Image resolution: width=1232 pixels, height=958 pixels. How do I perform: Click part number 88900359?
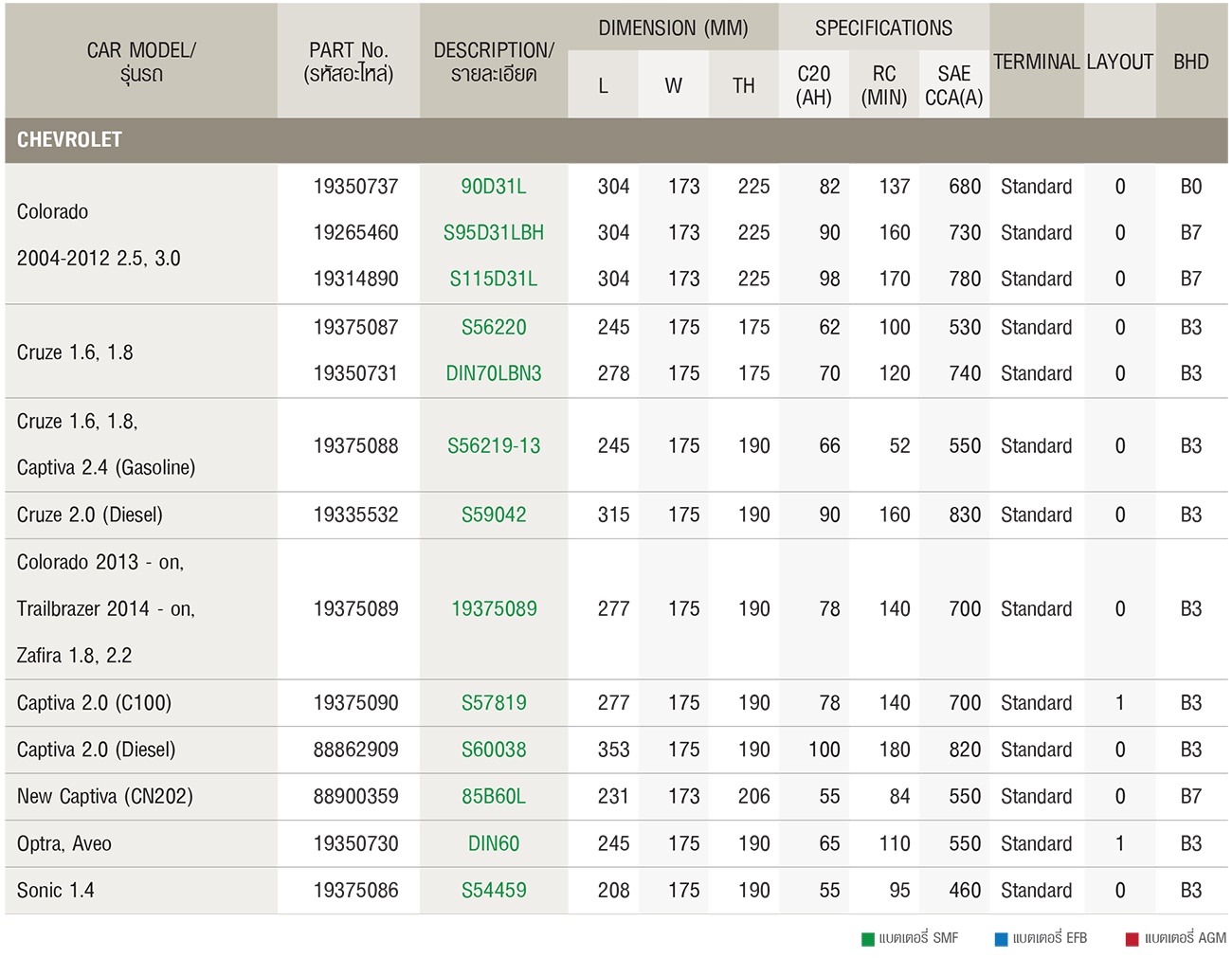pos(356,797)
